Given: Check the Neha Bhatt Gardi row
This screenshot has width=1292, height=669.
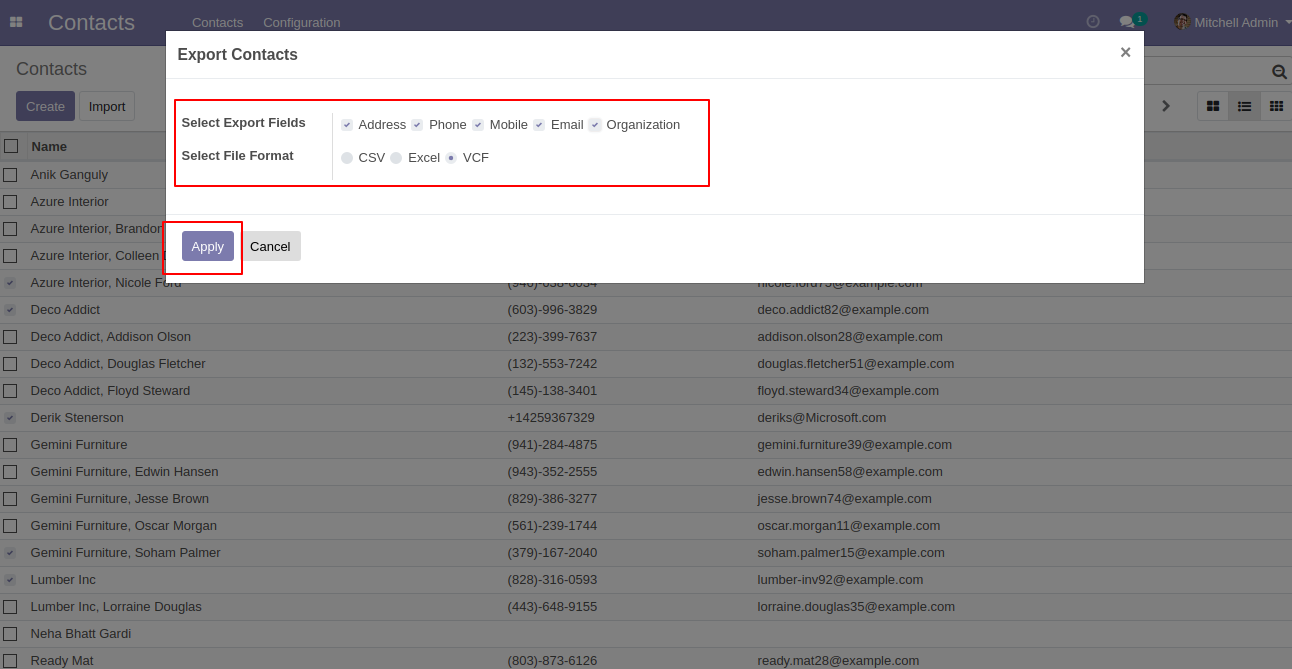Looking at the screenshot, I should point(10,634).
